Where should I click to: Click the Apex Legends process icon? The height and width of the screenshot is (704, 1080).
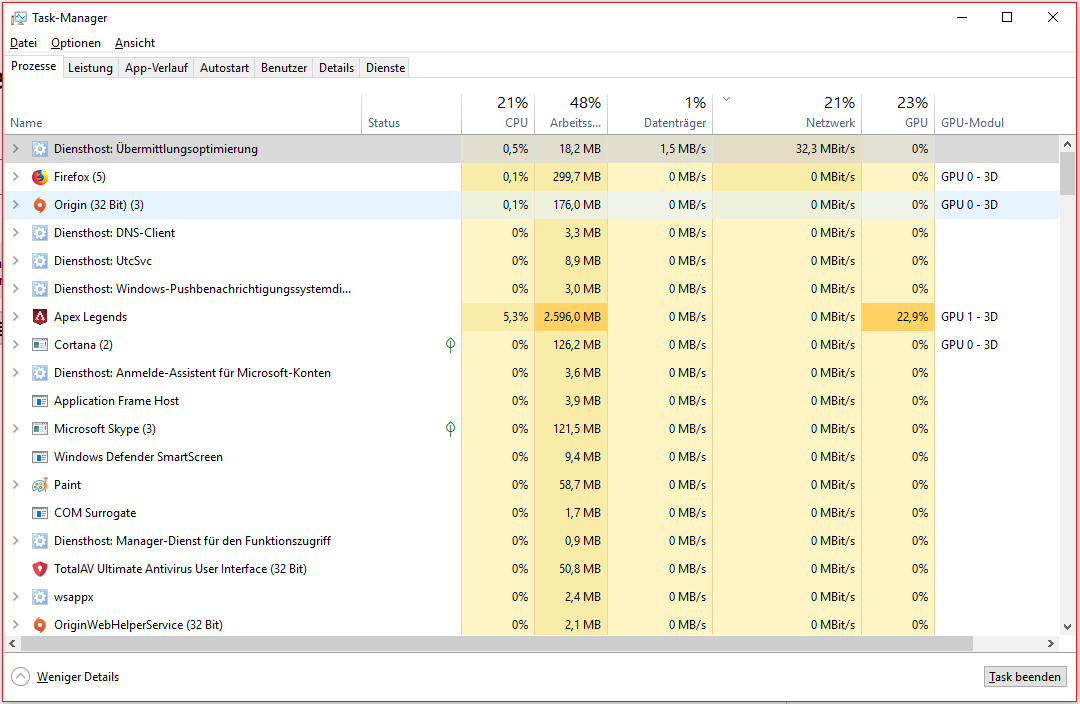(x=40, y=317)
